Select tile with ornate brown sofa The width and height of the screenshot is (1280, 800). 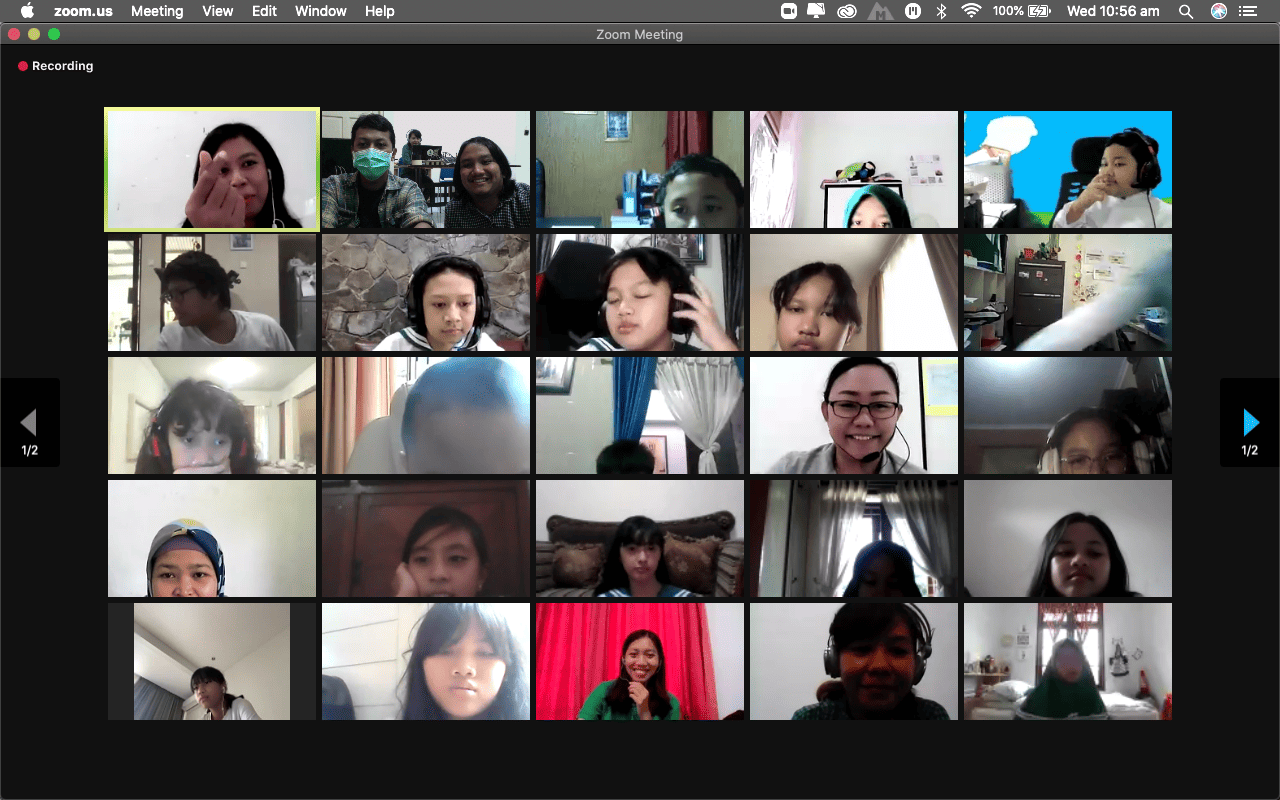coord(640,539)
